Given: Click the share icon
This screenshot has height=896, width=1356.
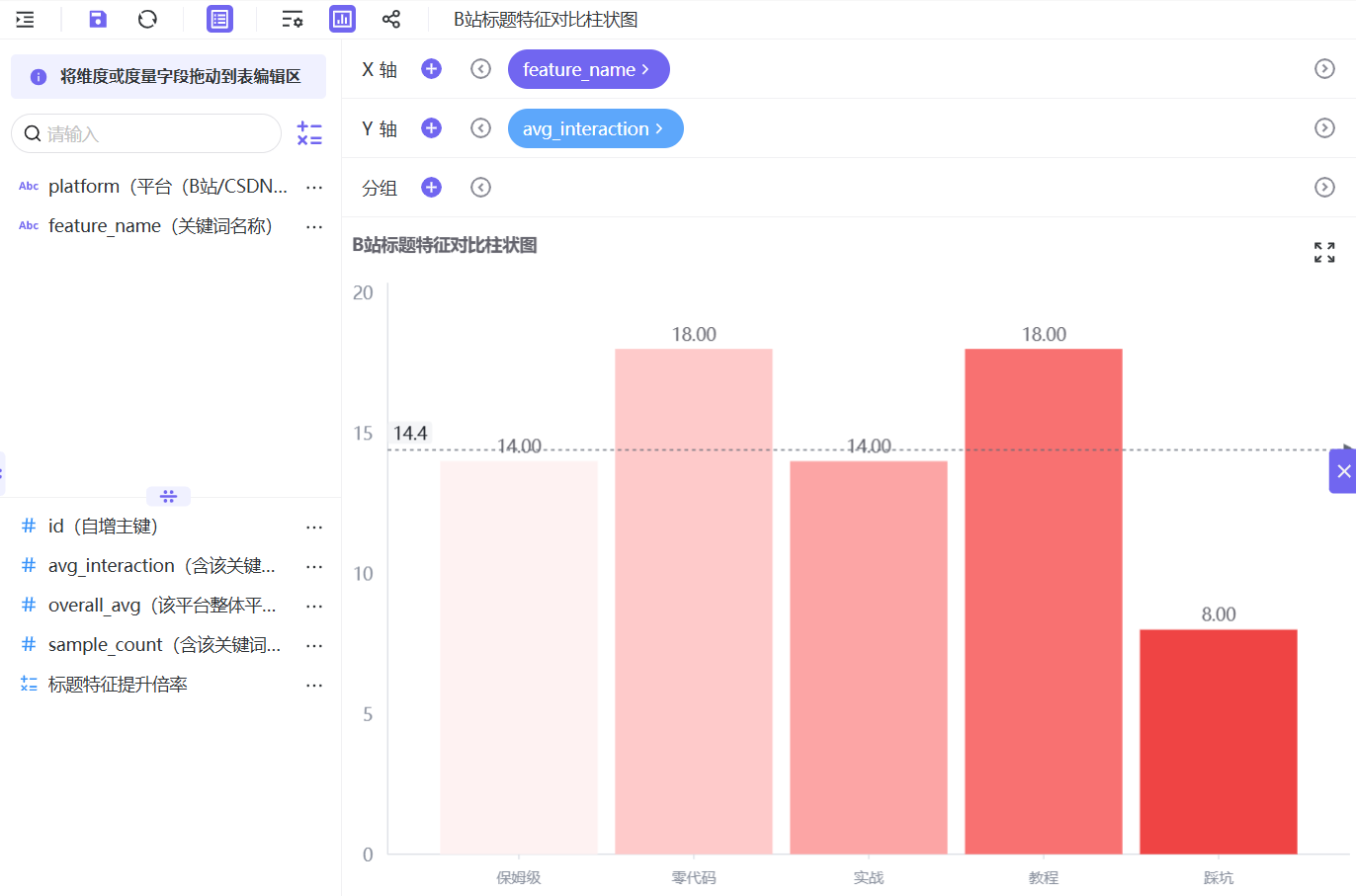Looking at the screenshot, I should pos(391,19).
